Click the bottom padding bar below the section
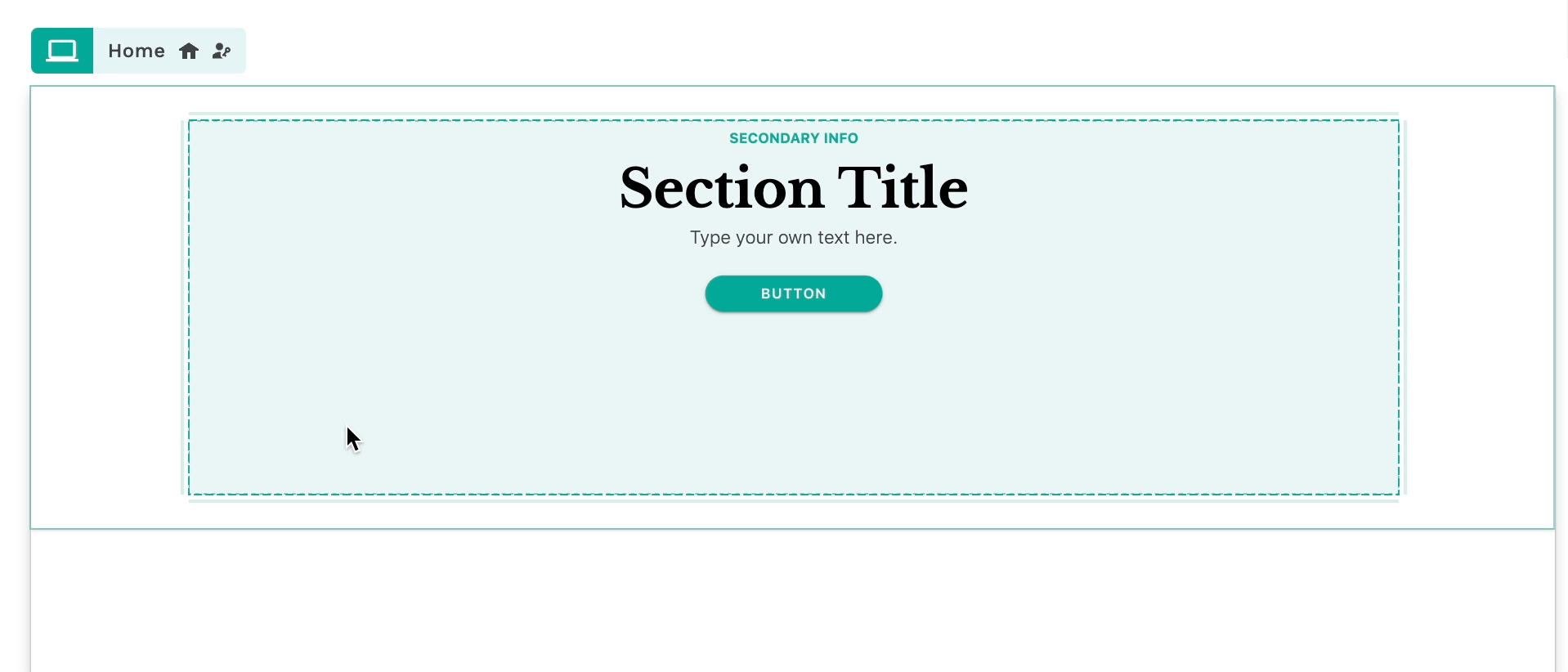Screen dimensions: 1568x672 click(x=793, y=500)
